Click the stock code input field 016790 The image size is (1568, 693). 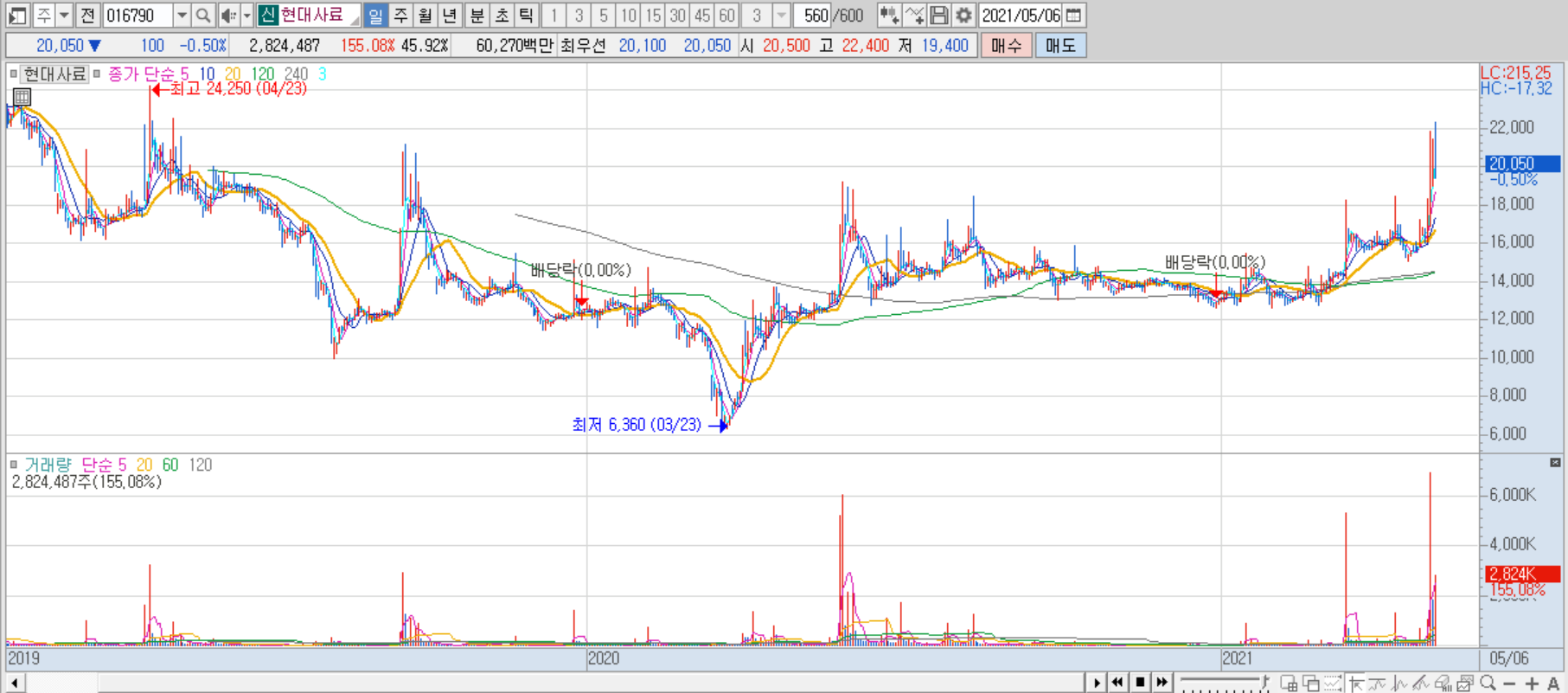click(x=138, y=16)
